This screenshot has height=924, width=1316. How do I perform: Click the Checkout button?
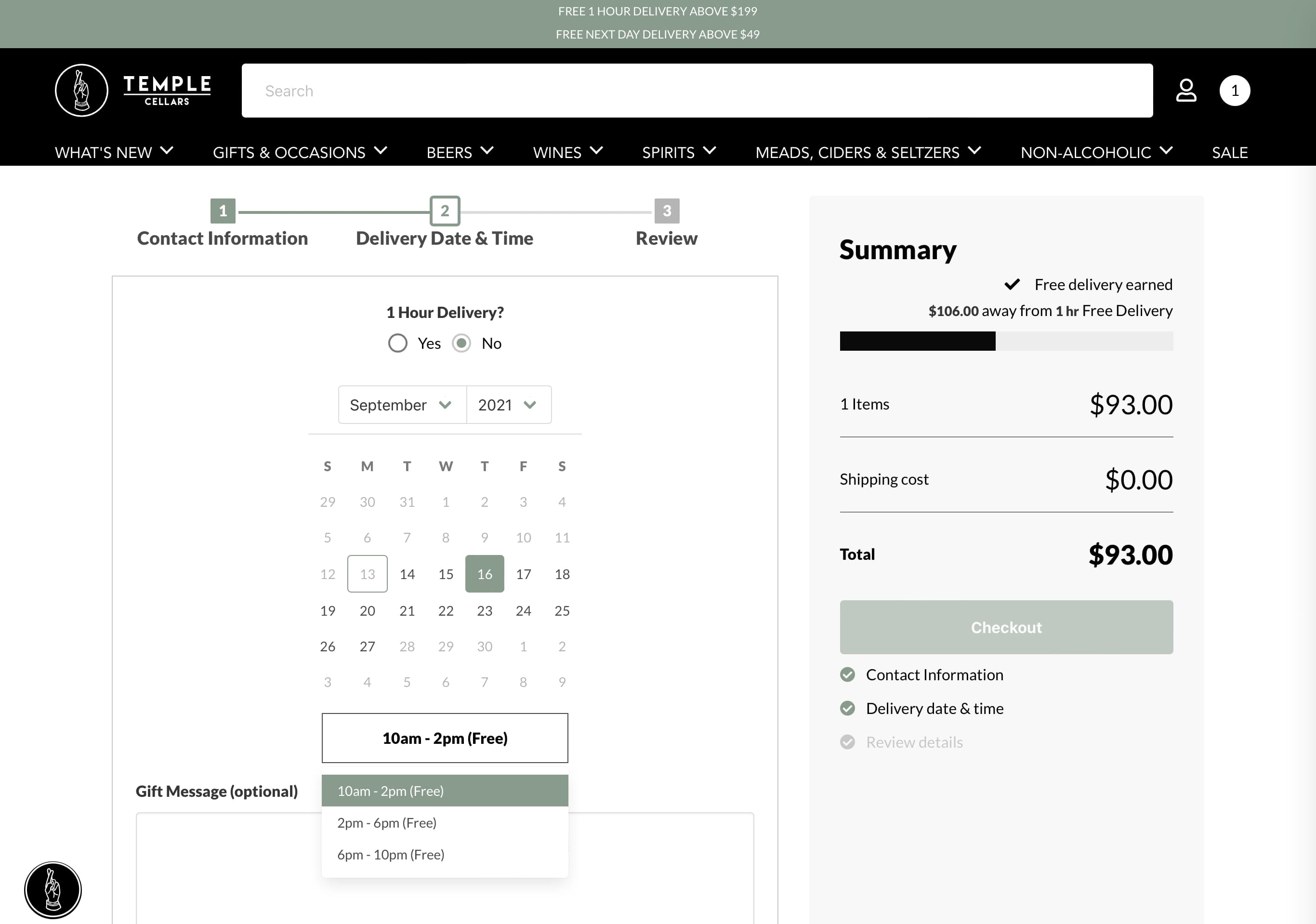(1006, 627)
